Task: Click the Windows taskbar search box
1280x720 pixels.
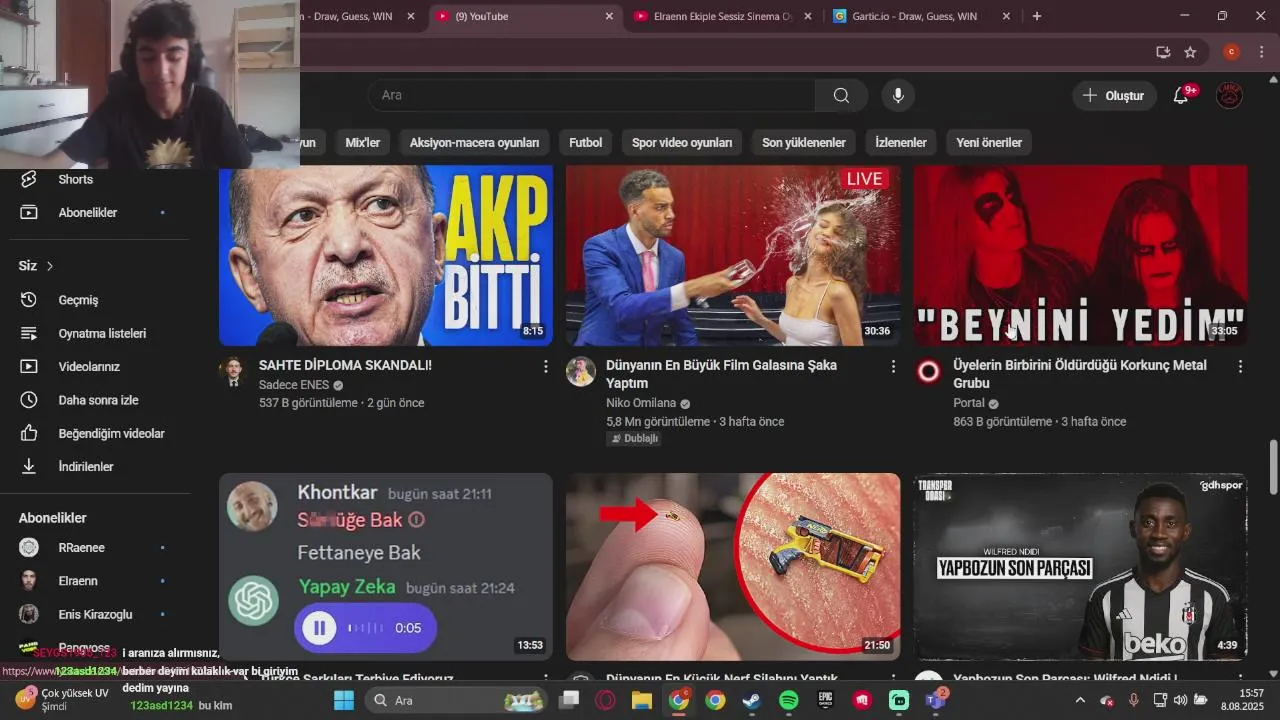Action: (457, 700)
